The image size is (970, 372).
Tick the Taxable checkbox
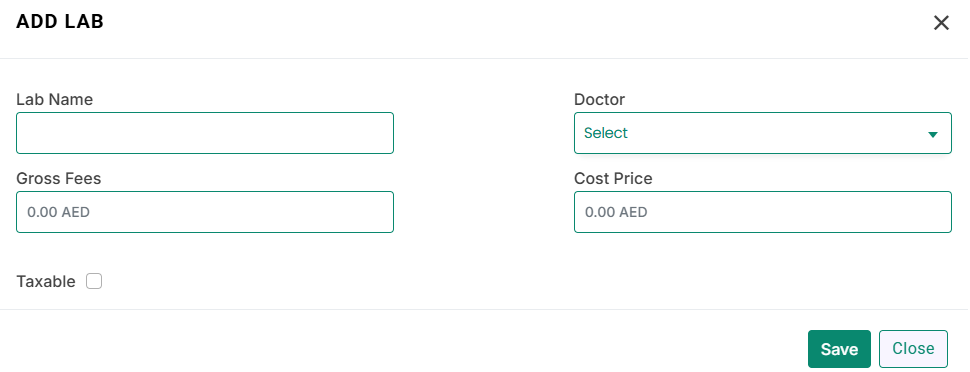[94, 282]
